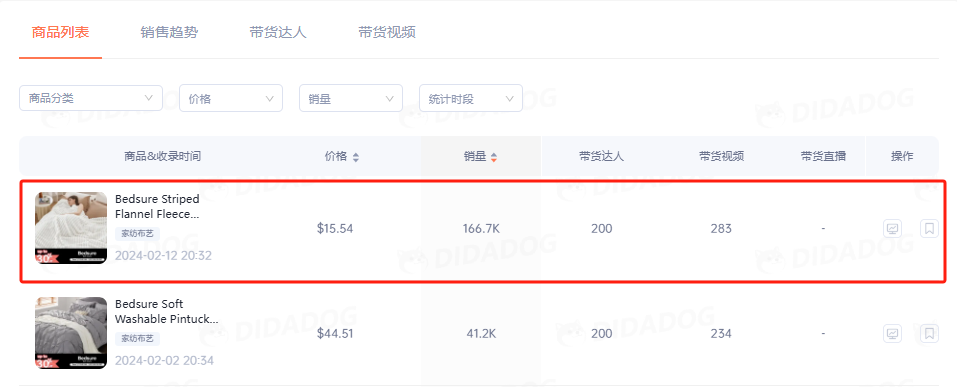Viewport: 957px width, 387px height.
Task: Sort the table by 销量 arrows
Action: point(494,157)
